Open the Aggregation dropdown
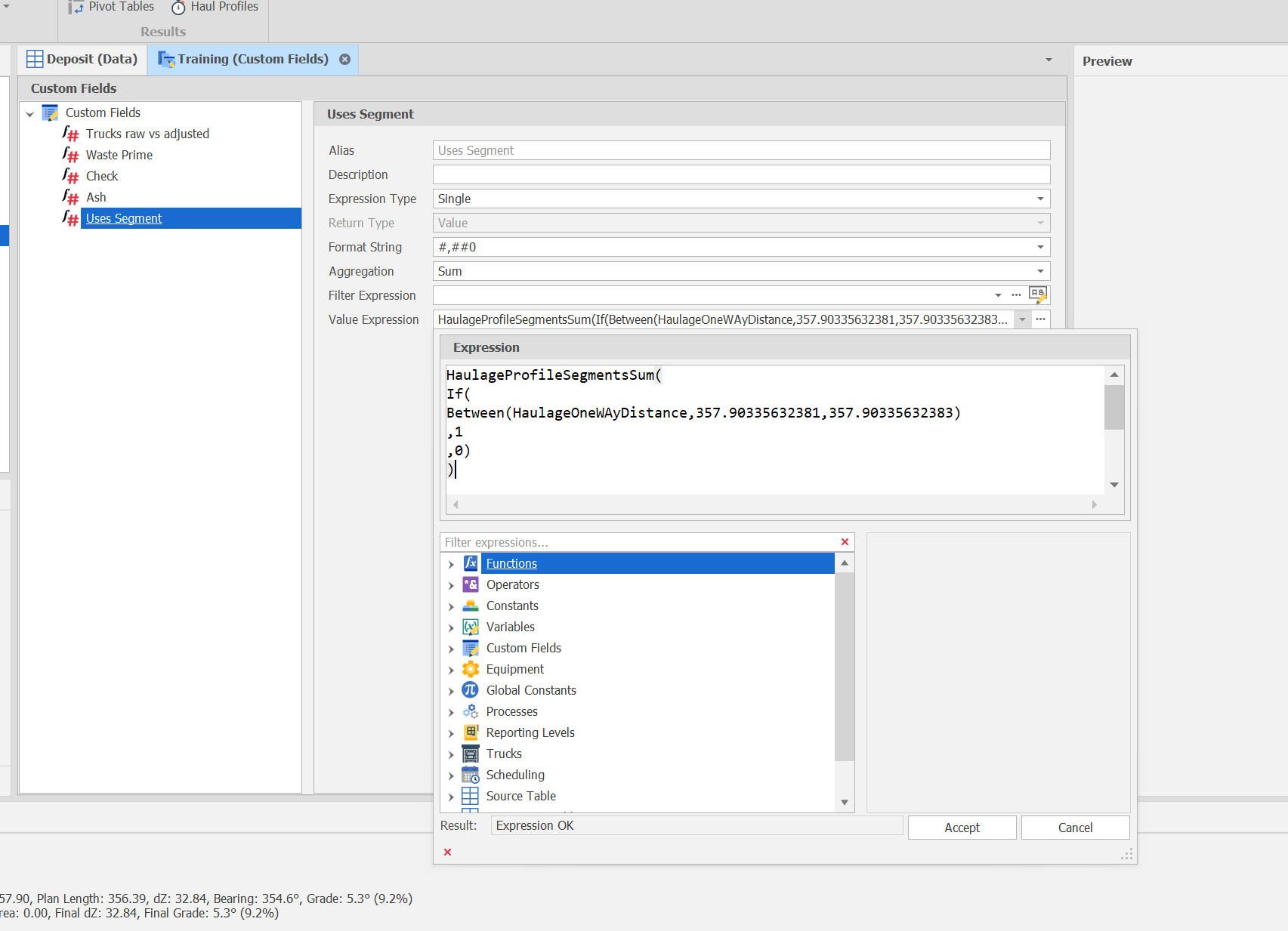The height and width of the screenshot is (931, 1288). tap(1040, 271)
